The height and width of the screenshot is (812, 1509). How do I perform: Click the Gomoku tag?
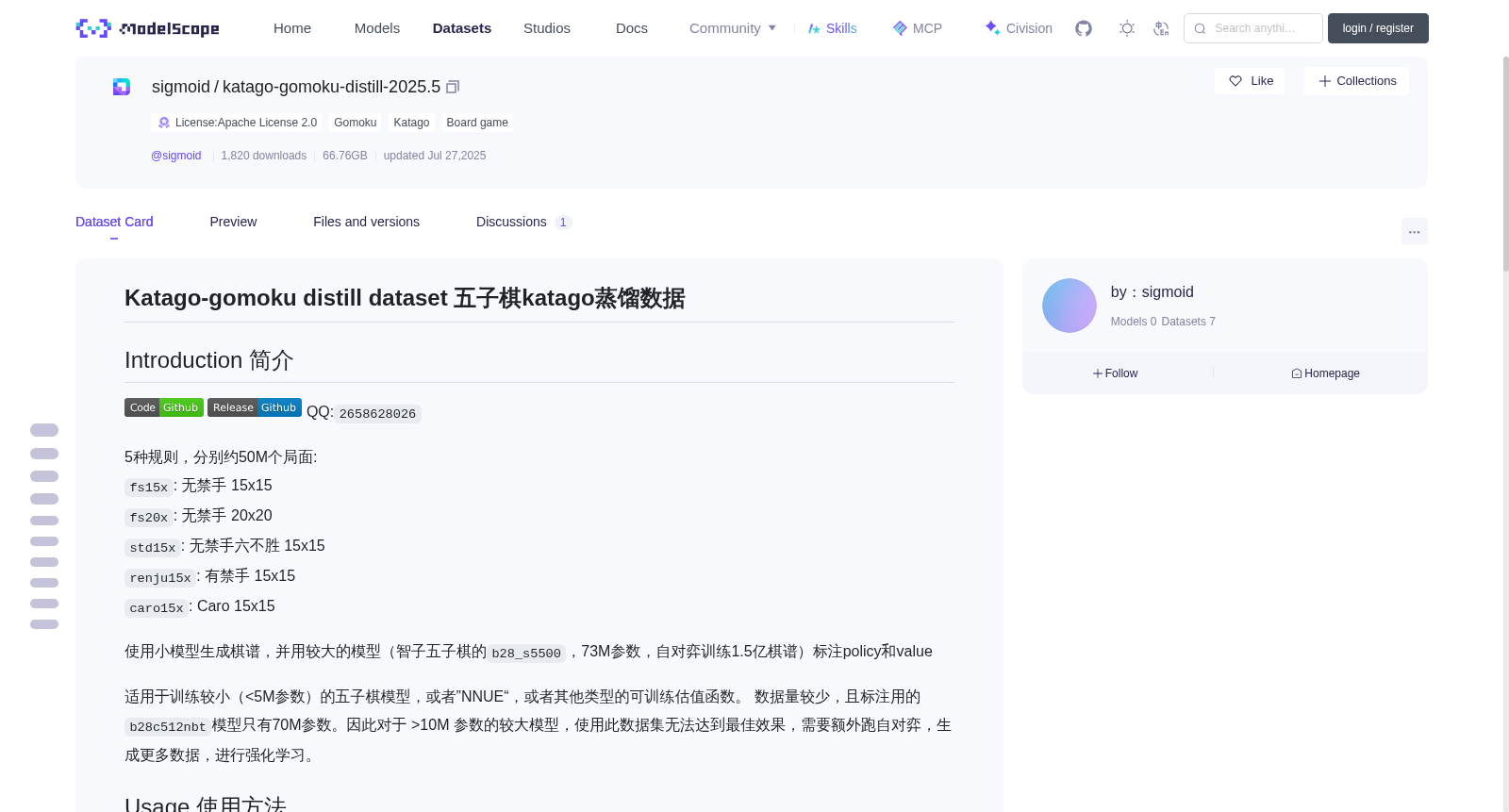pyautogui.click(x=356, y=123)
